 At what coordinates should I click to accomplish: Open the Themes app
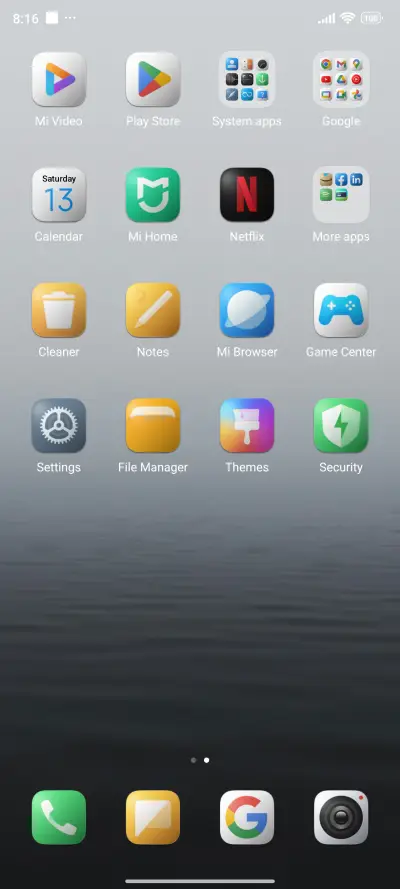(247, 425)
